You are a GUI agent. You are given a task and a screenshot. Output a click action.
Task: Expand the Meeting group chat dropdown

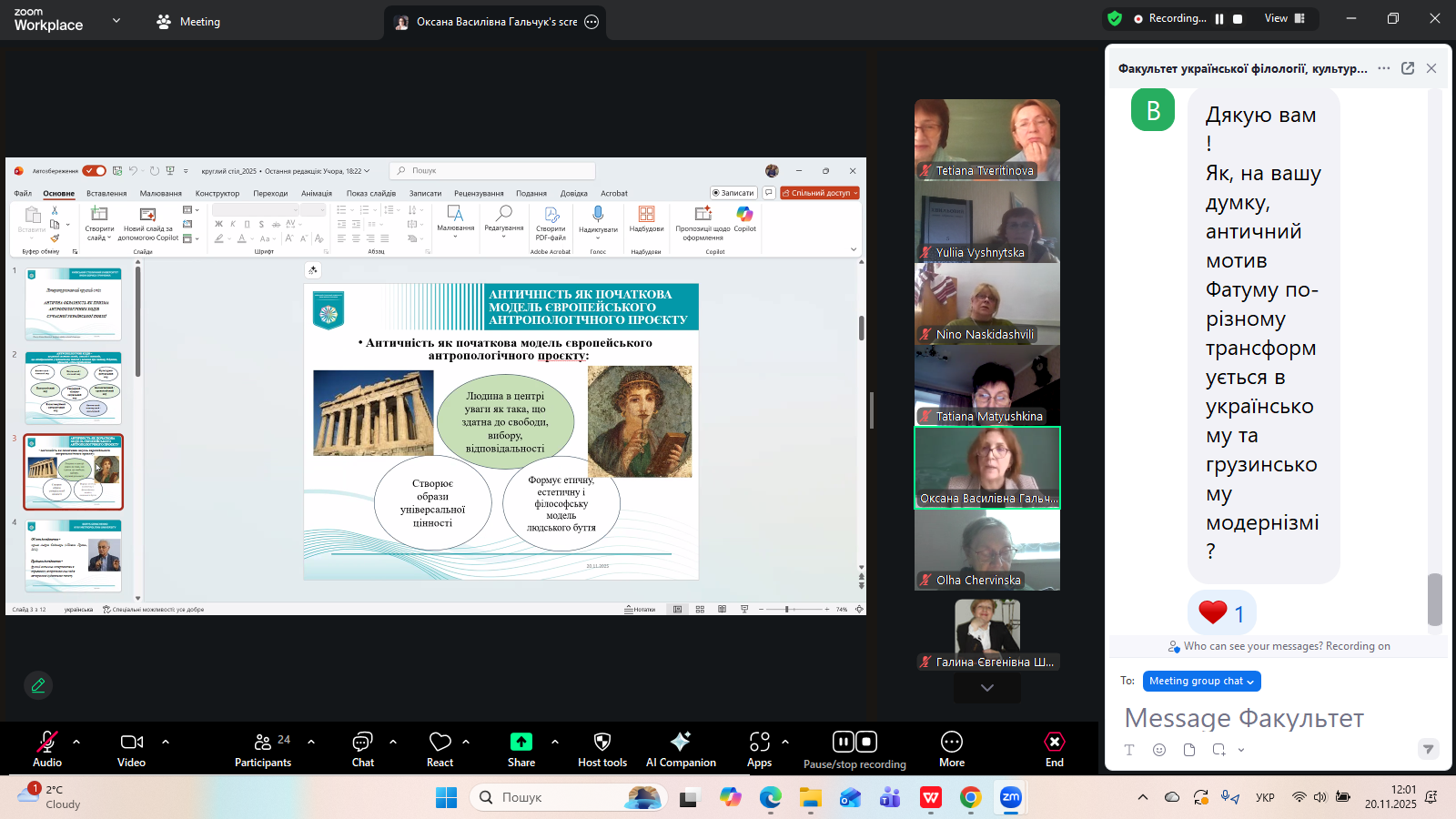click(x=1201, y=681)
